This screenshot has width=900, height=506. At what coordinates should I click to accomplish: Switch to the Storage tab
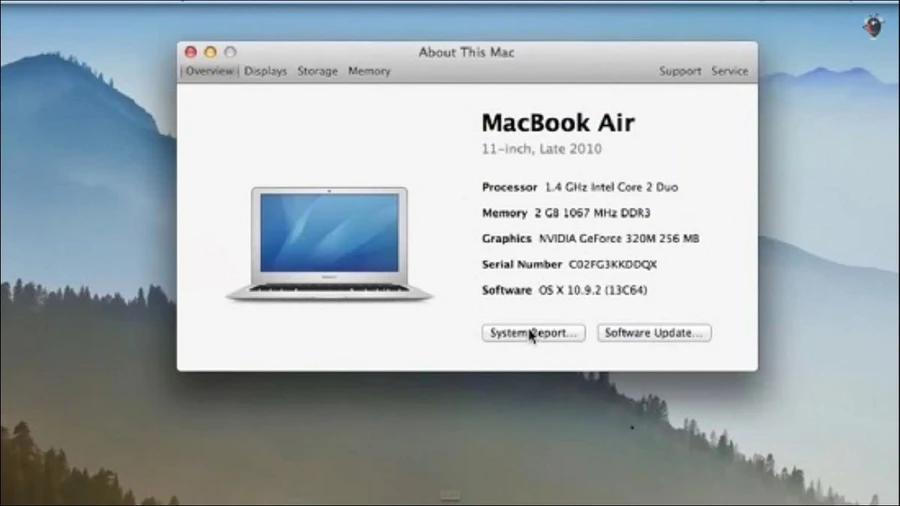317,71
